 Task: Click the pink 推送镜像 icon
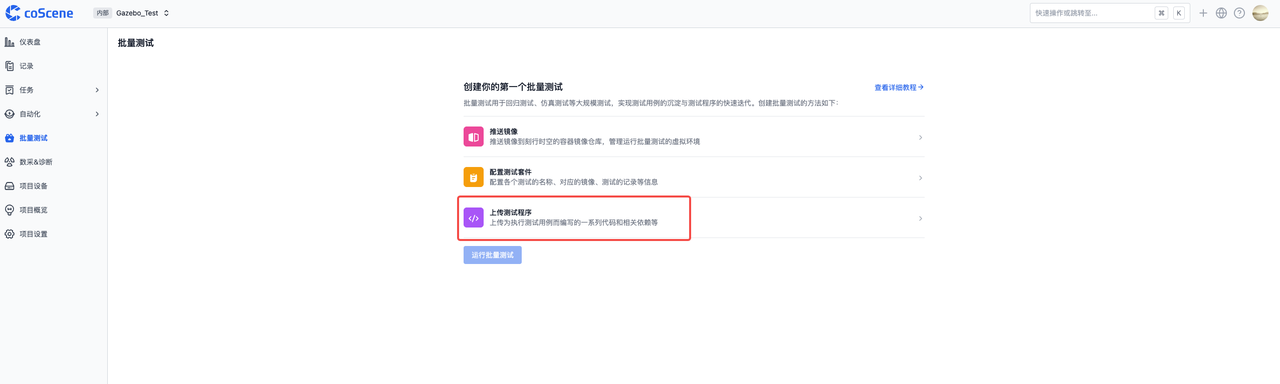click(x=473, y=137)
